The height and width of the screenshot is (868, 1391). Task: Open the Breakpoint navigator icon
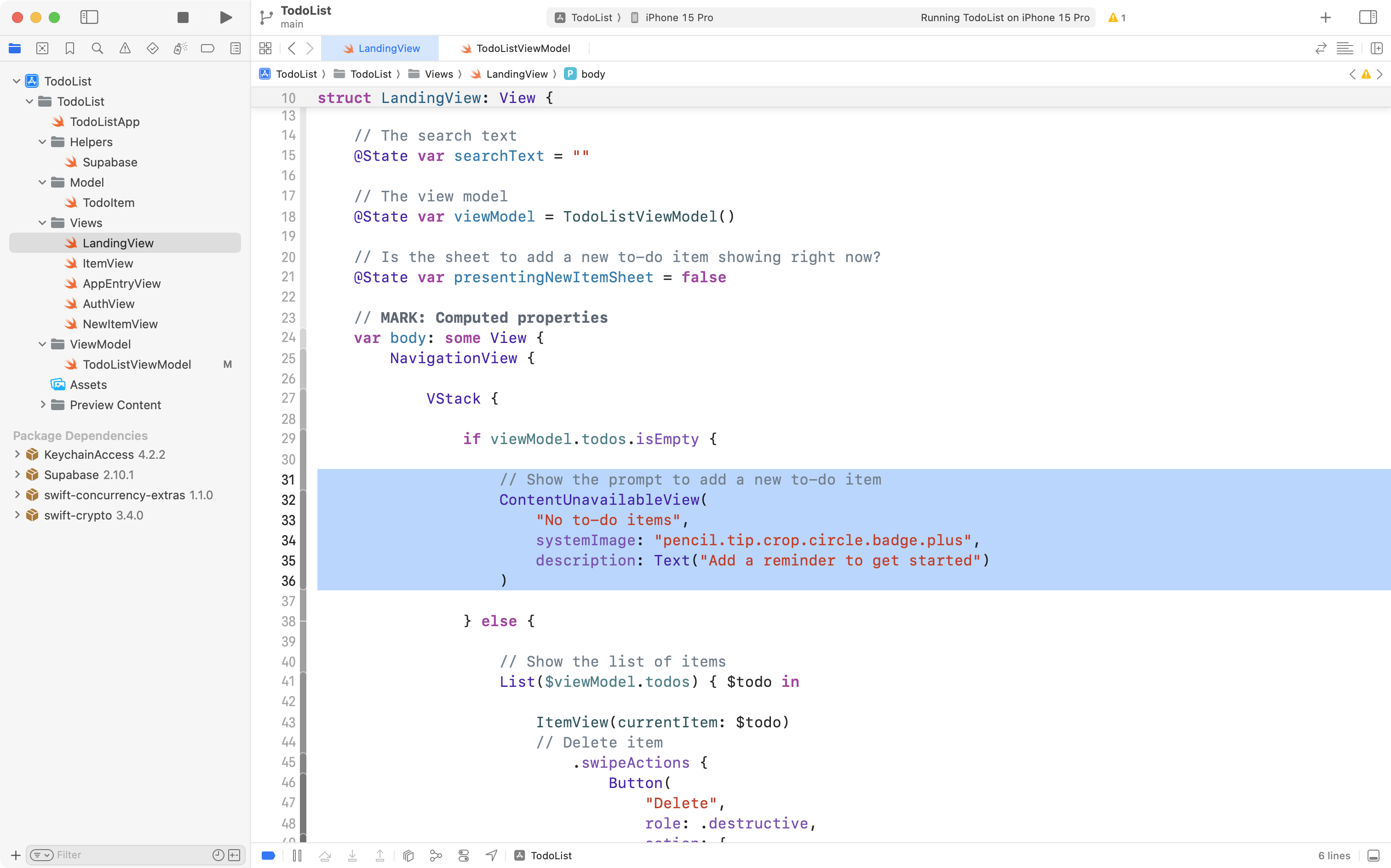tap(207, 48)
